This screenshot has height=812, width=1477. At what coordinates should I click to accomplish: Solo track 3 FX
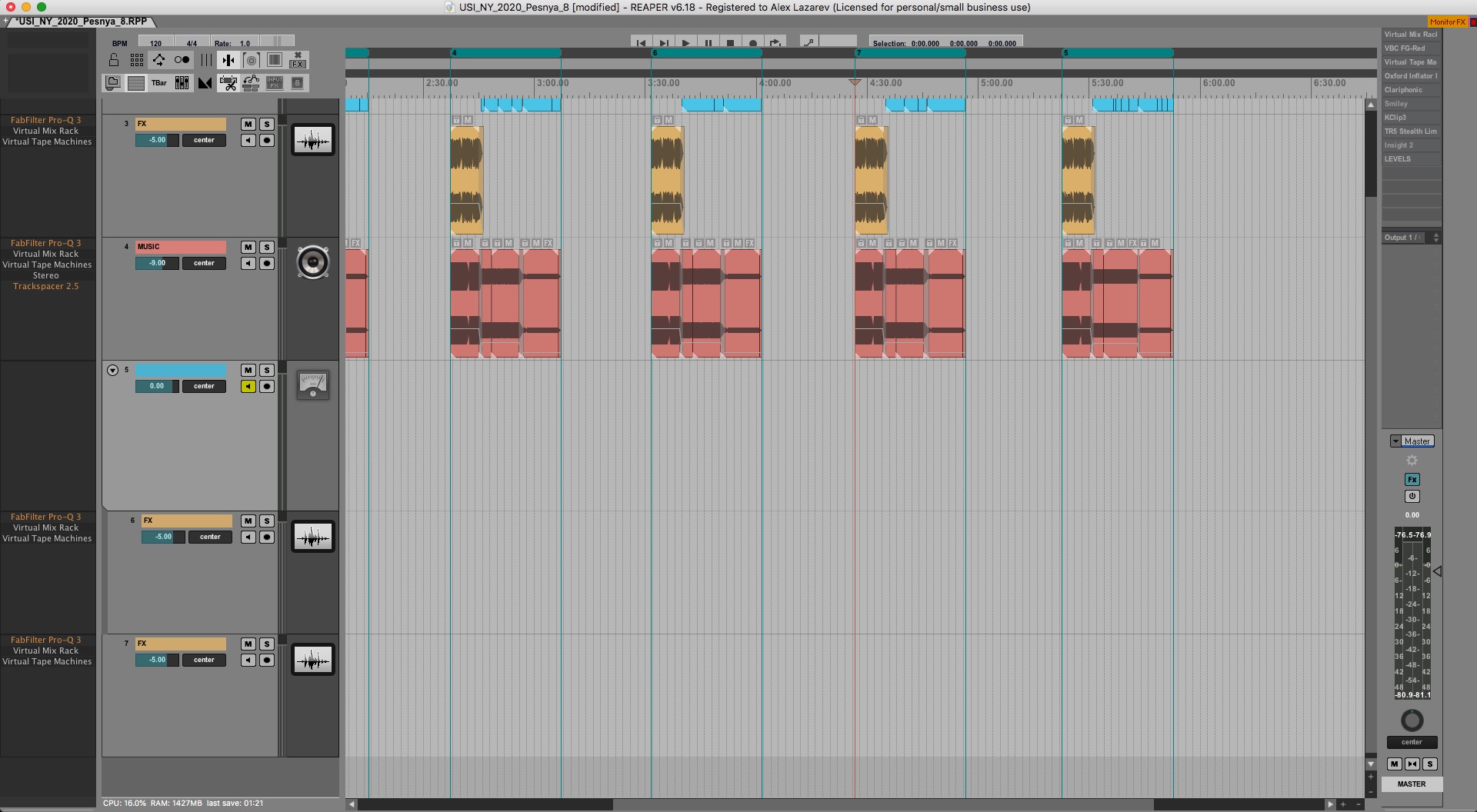267,124
